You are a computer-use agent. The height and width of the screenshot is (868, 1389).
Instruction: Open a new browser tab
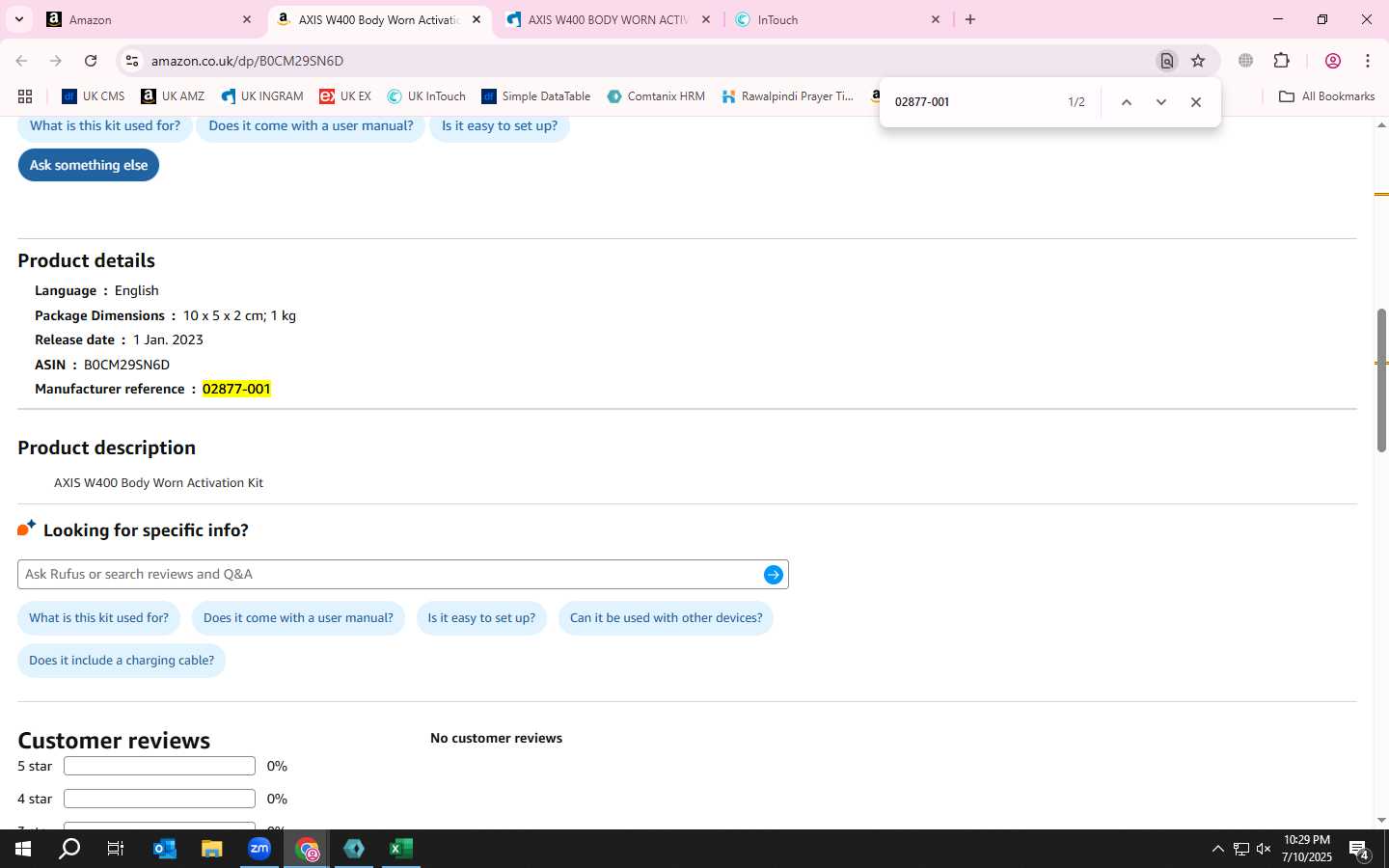(x=970, y=19)
